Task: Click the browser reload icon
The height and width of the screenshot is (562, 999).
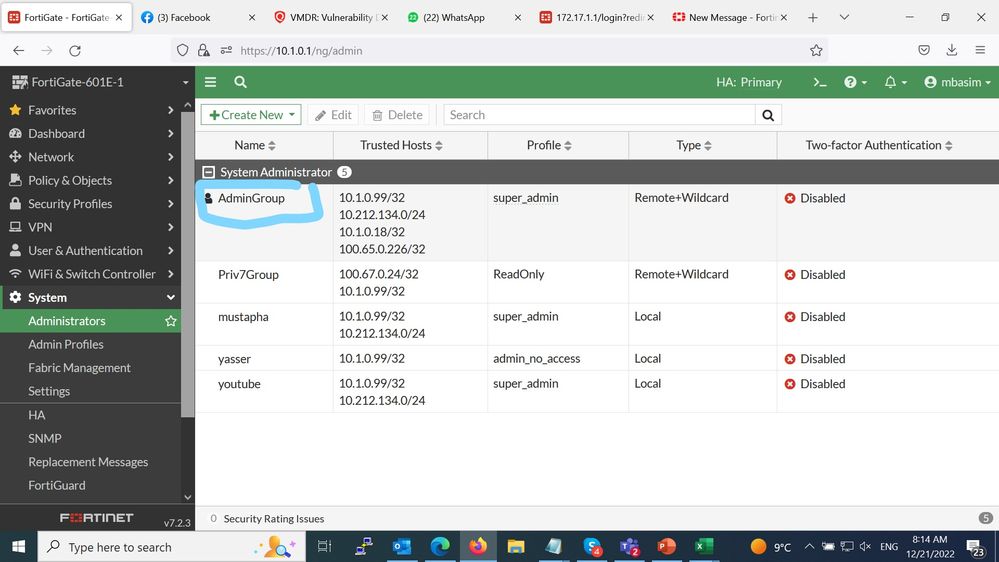Action: pyautogui.click(x=75, y=50)
